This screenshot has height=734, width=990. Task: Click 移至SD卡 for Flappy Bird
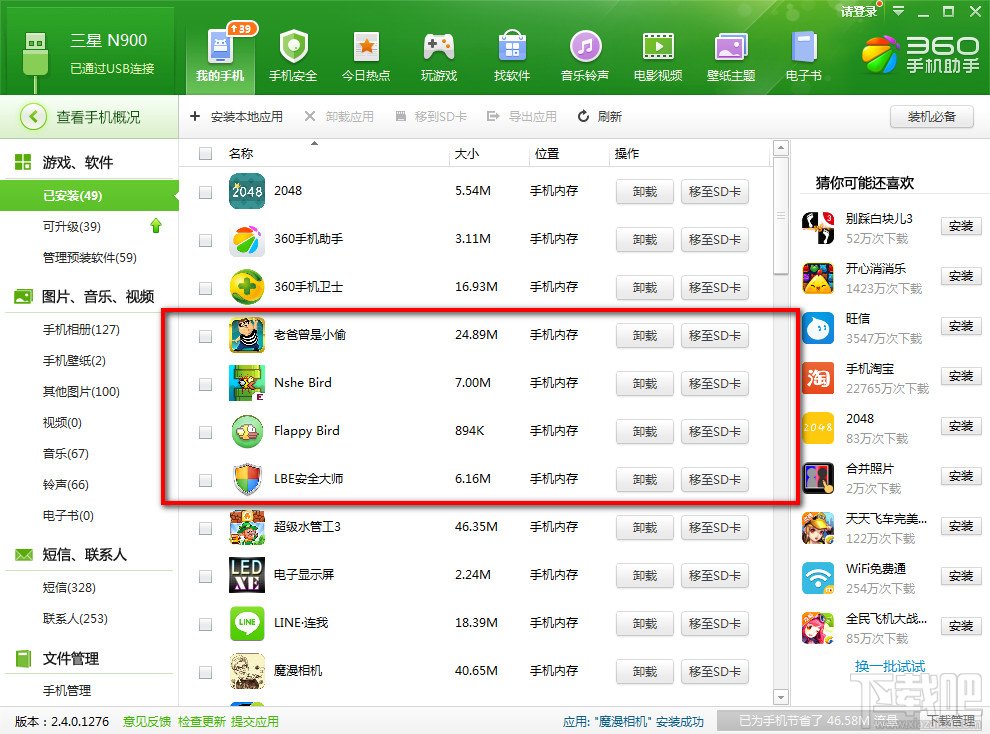(715, 432)
